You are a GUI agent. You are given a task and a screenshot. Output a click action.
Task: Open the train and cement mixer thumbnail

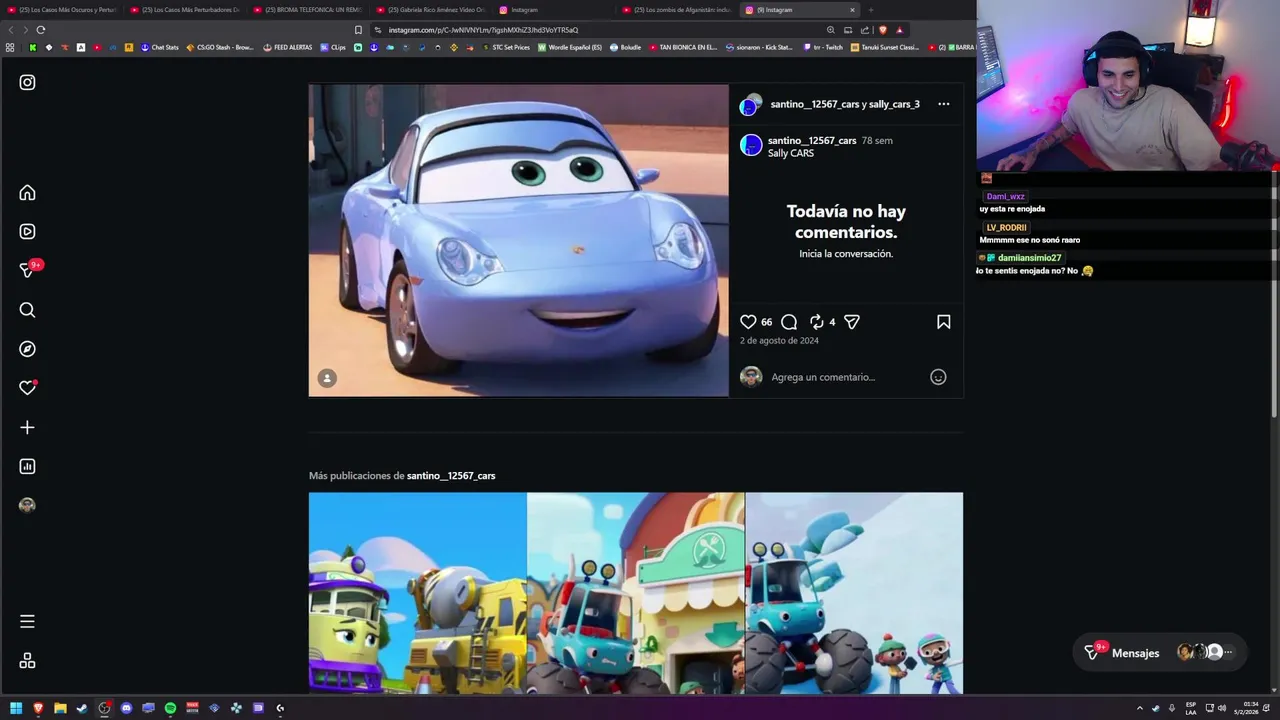click(x=417, y=593)
